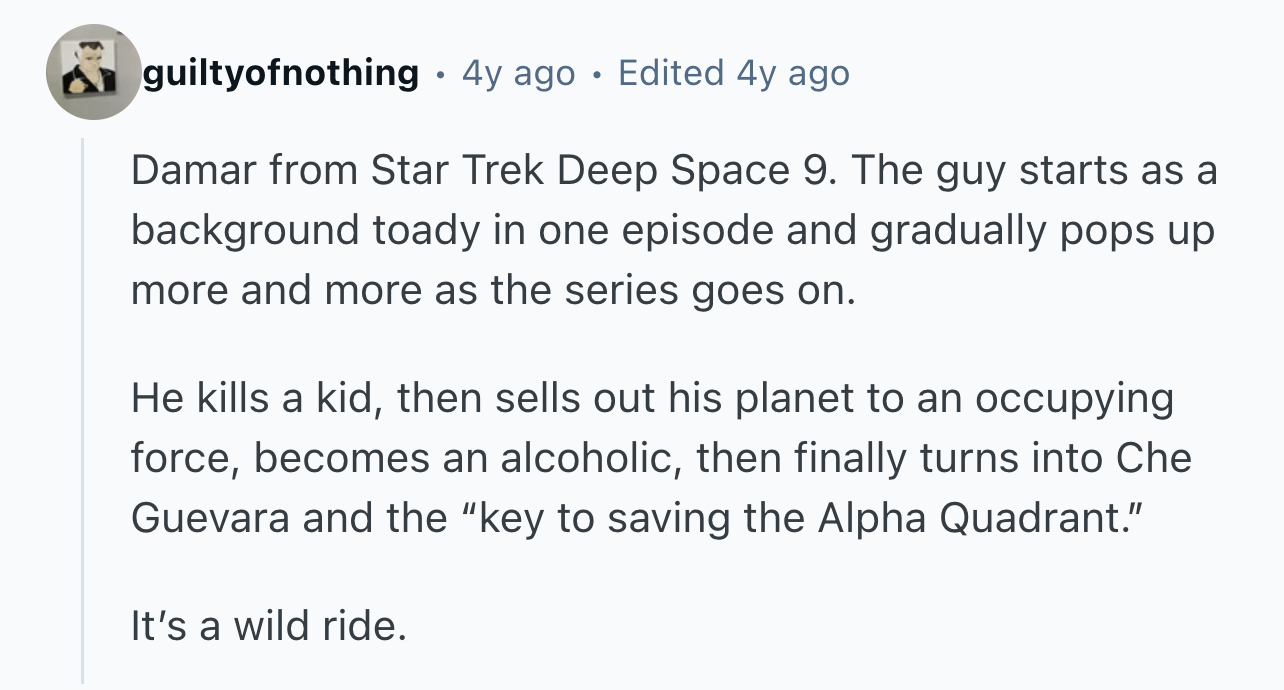Open the guiltyofnothing profile link

[x=281, y=73]
